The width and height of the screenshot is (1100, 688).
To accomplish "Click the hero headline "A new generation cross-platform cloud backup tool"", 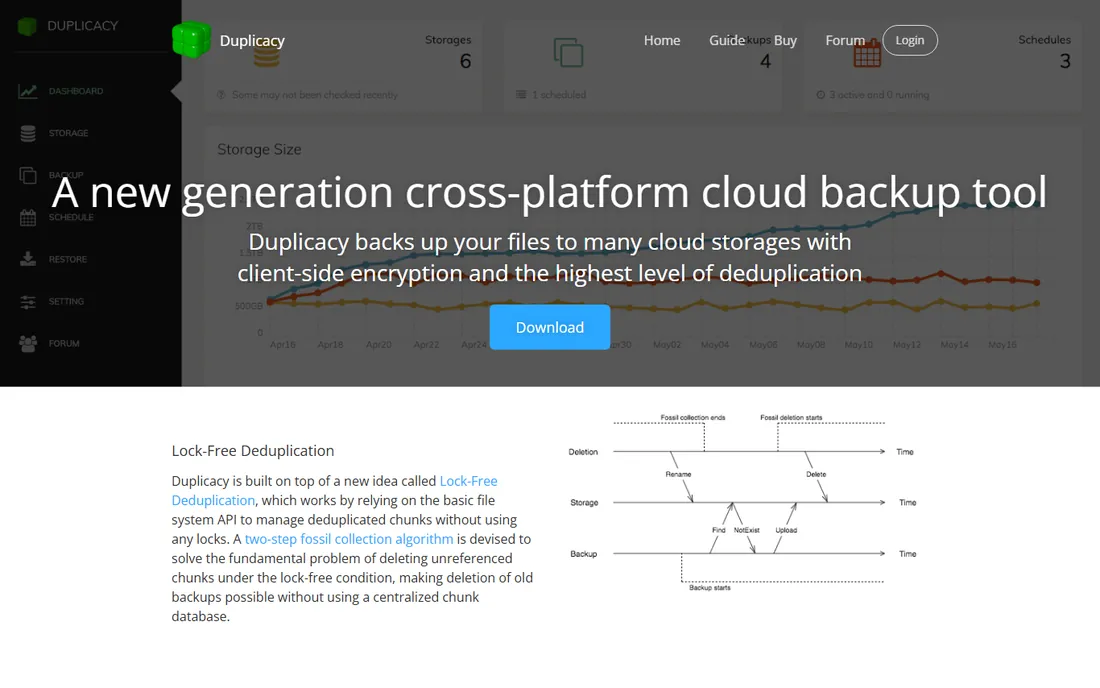I will point(549,192).
